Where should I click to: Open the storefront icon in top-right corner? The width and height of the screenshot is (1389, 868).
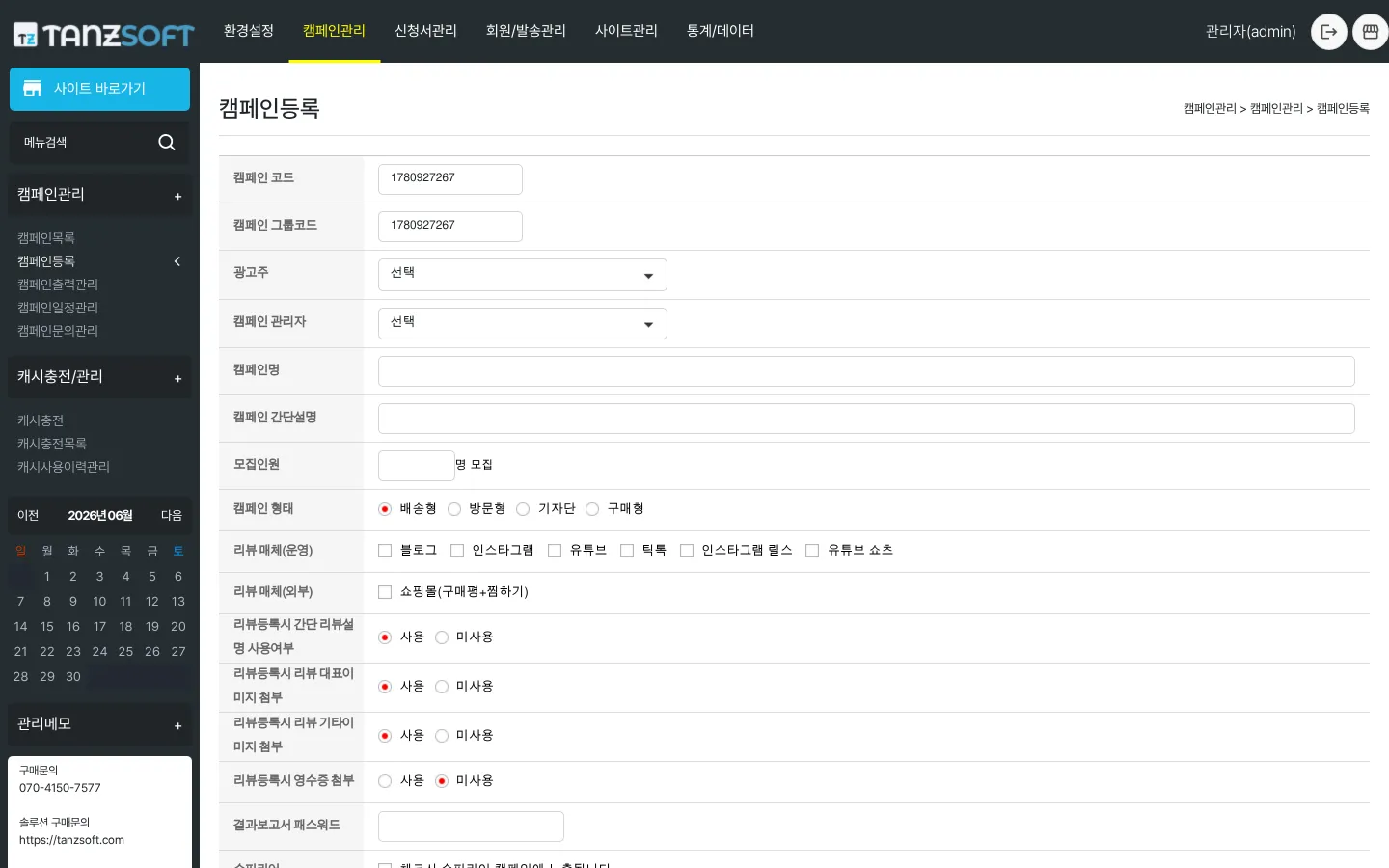1371,32
